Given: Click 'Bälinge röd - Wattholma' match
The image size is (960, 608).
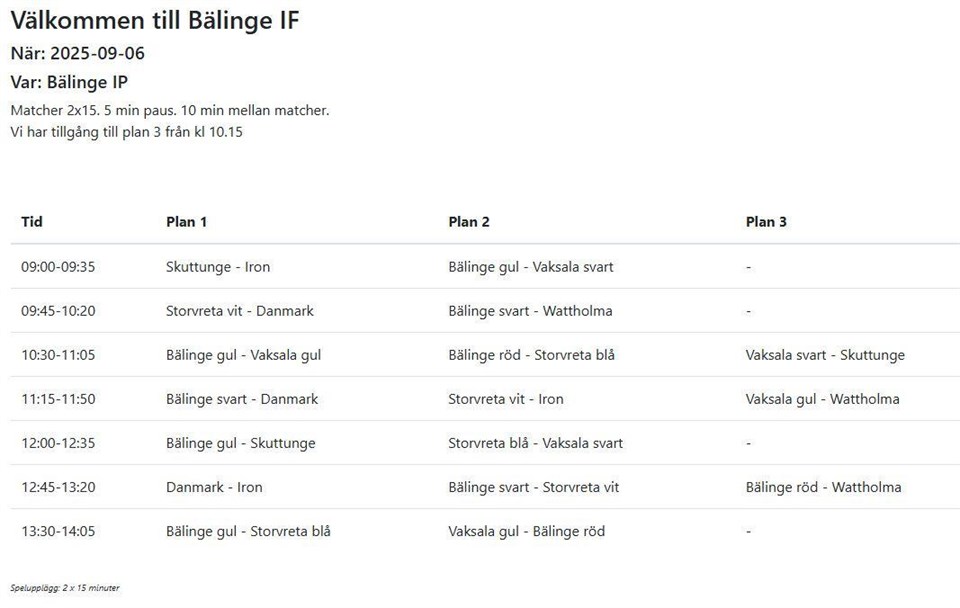Looking at the screenshot, I should pos(823,487).
